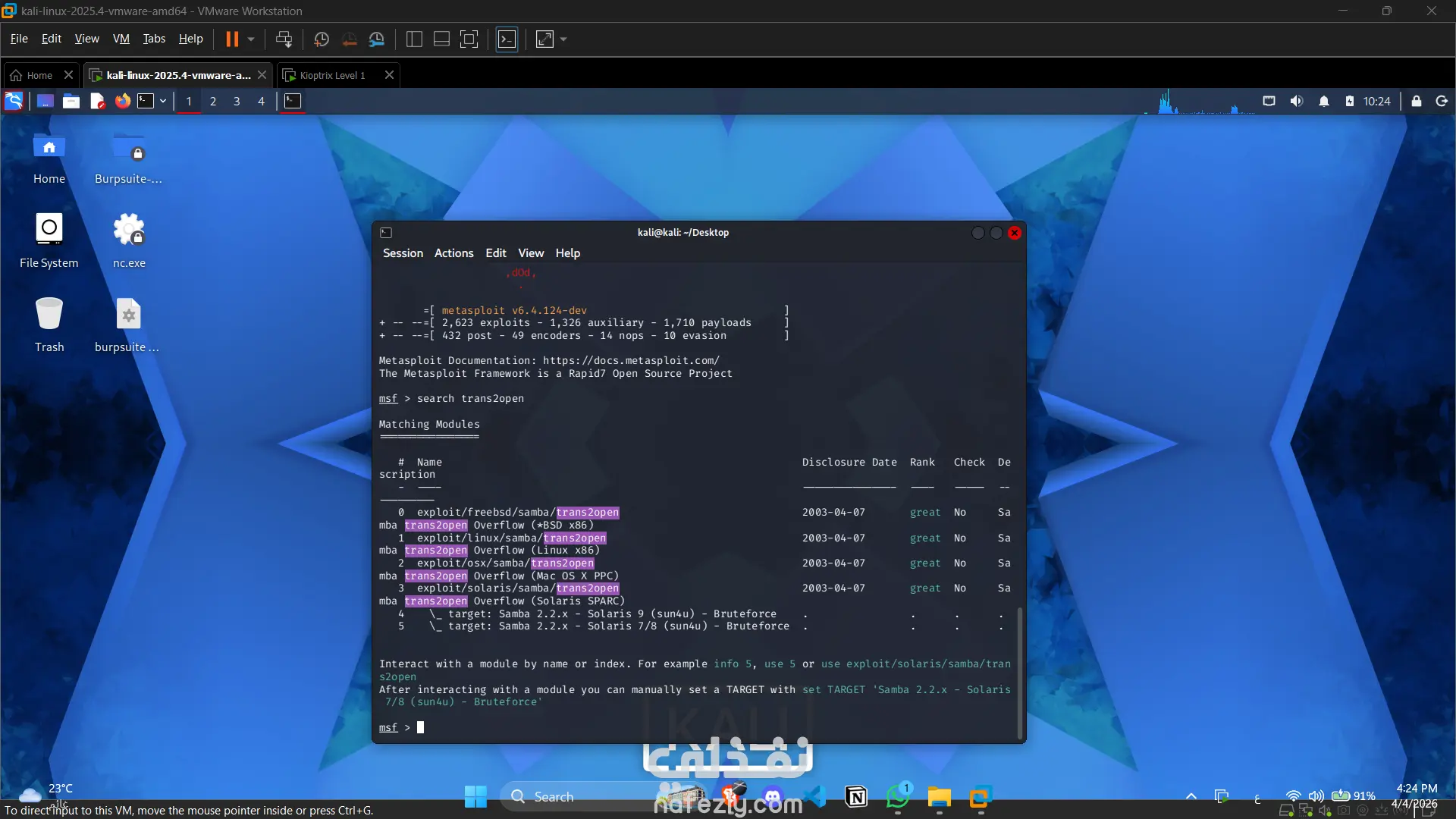Open the VMware View menu
This screenshot has height=819, width=1456.
point(86,39)
